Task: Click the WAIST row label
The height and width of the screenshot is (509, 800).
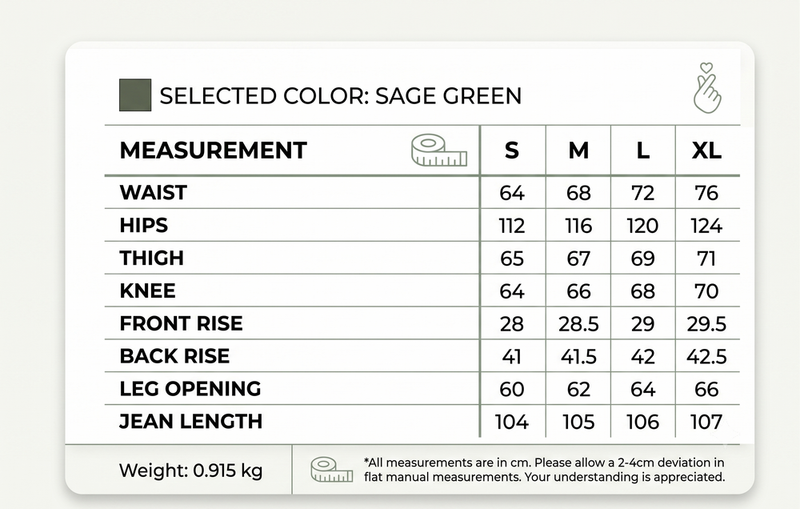Action: 154,193
